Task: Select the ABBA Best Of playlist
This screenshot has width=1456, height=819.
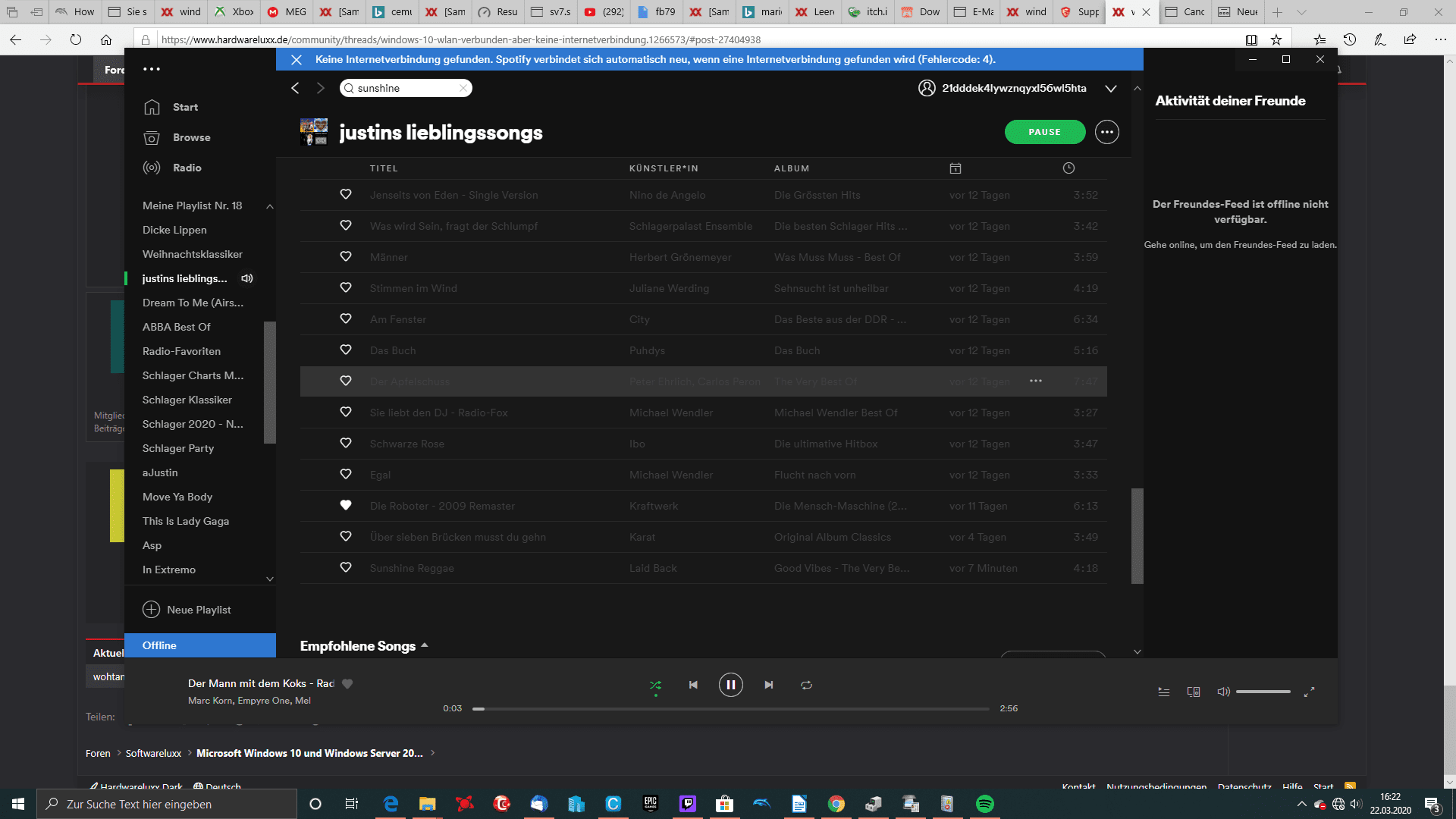Action: pyautogui.click(x=177, y=327)
